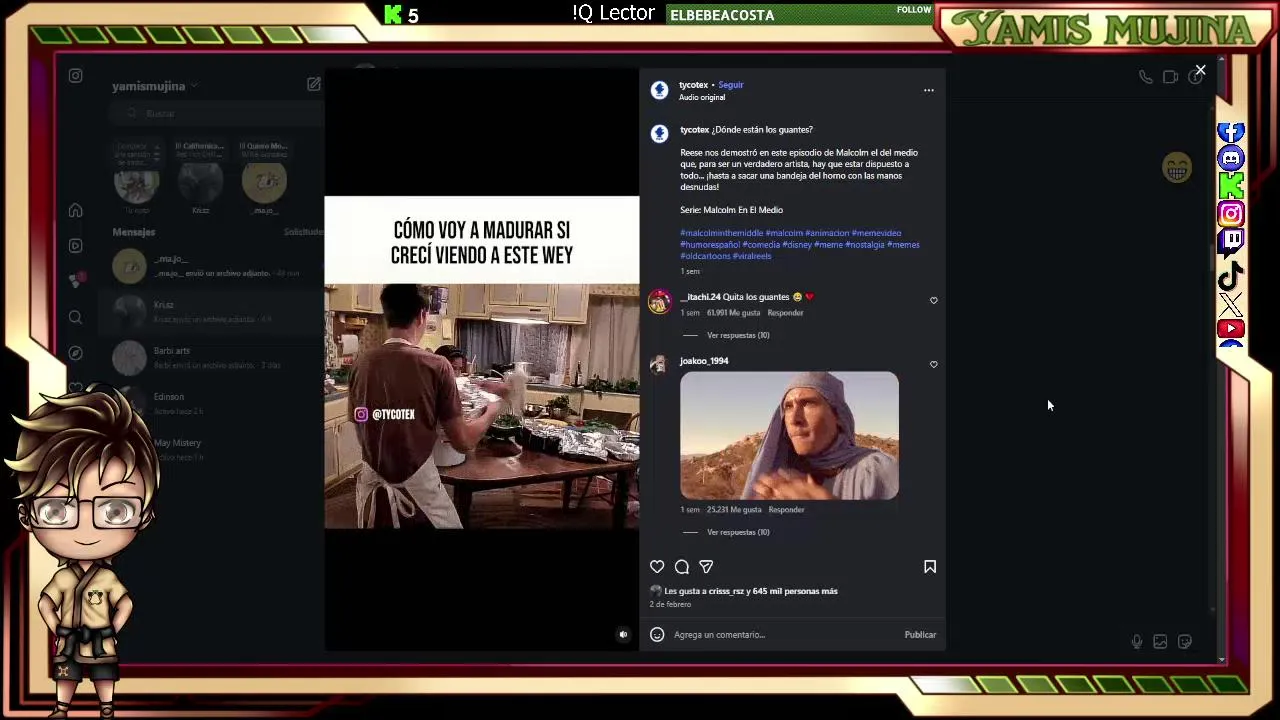The image size is (1280, 720).
Task: Click 61.991 Me gusta count
Action: [x=733, y=313]
